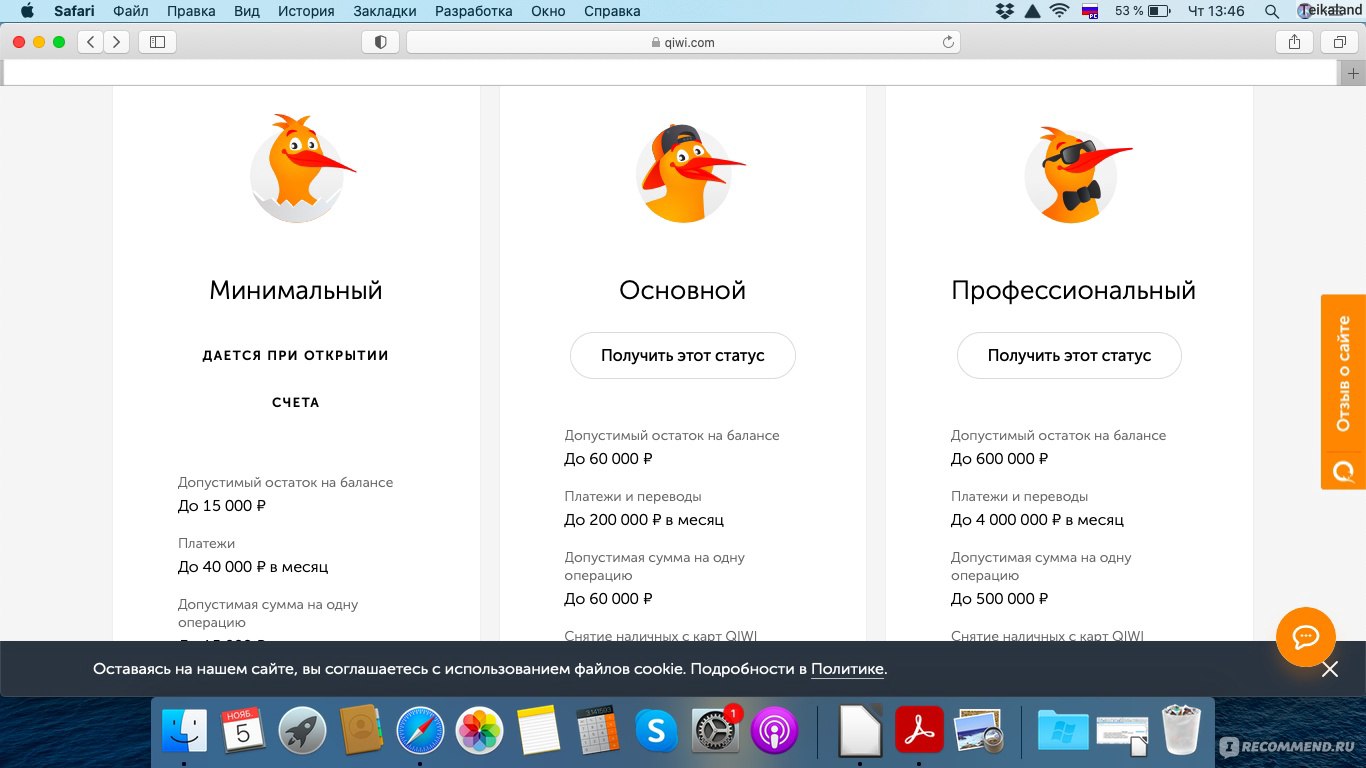The height and width of the screenshot is (768, 1366).
Task: Open the Safari share menu
Action: click(1294, 42)
